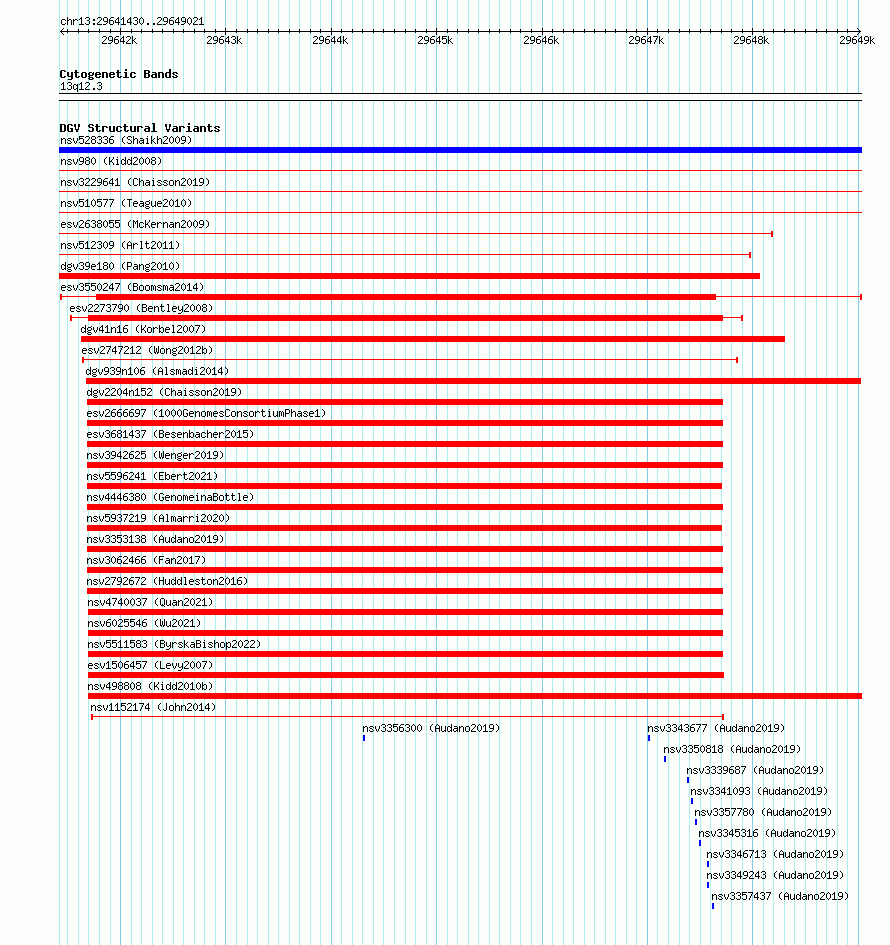Screen dimensions: 890x945
Task: Click the nsv528336 (Shaikh2009) blue variant bar
Action: click(460, 150)
